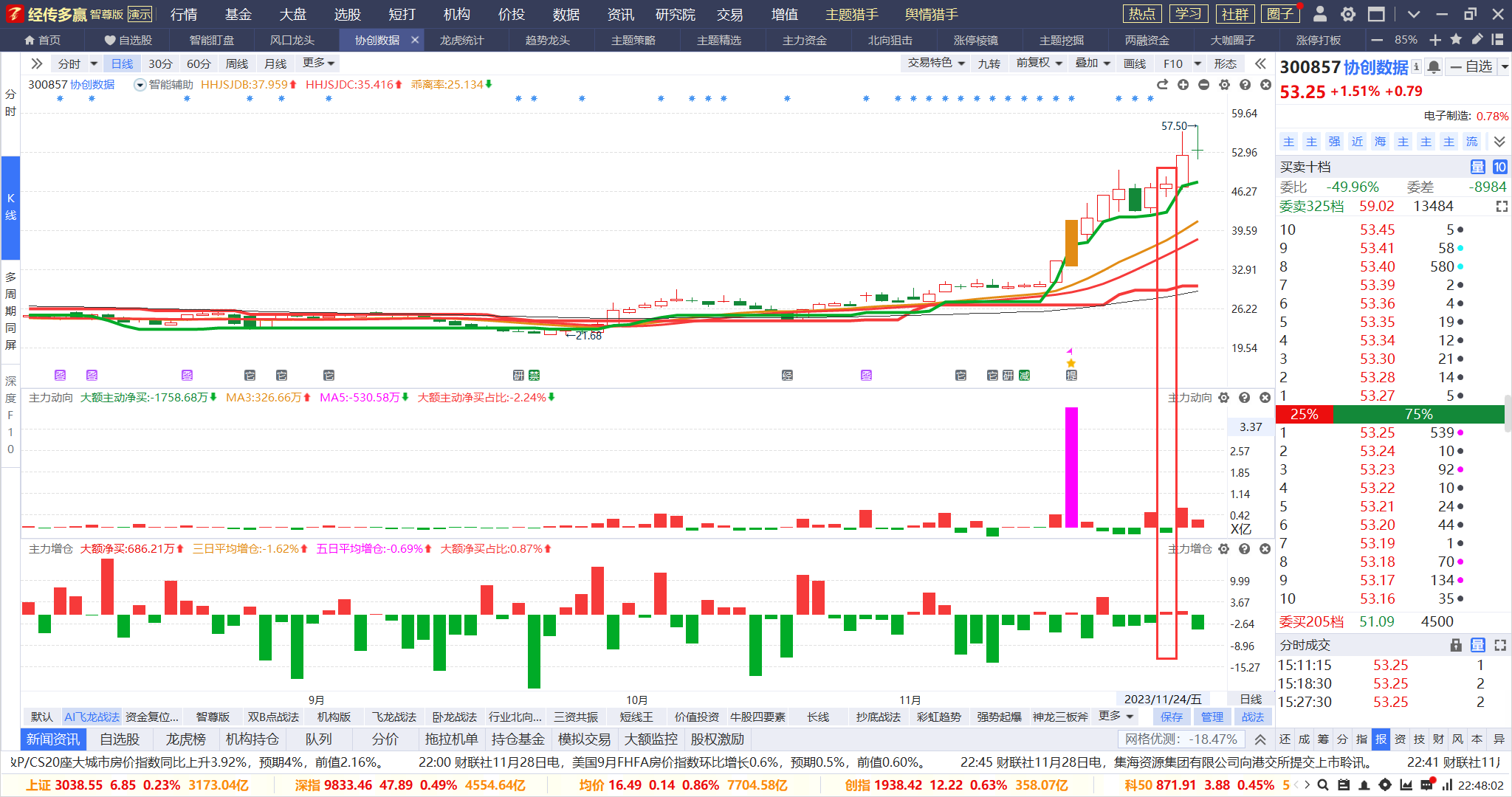Viewport: 1512px width, 797px height.
Task: Click the window layout icon in title bar
Action: point(1376,14)
